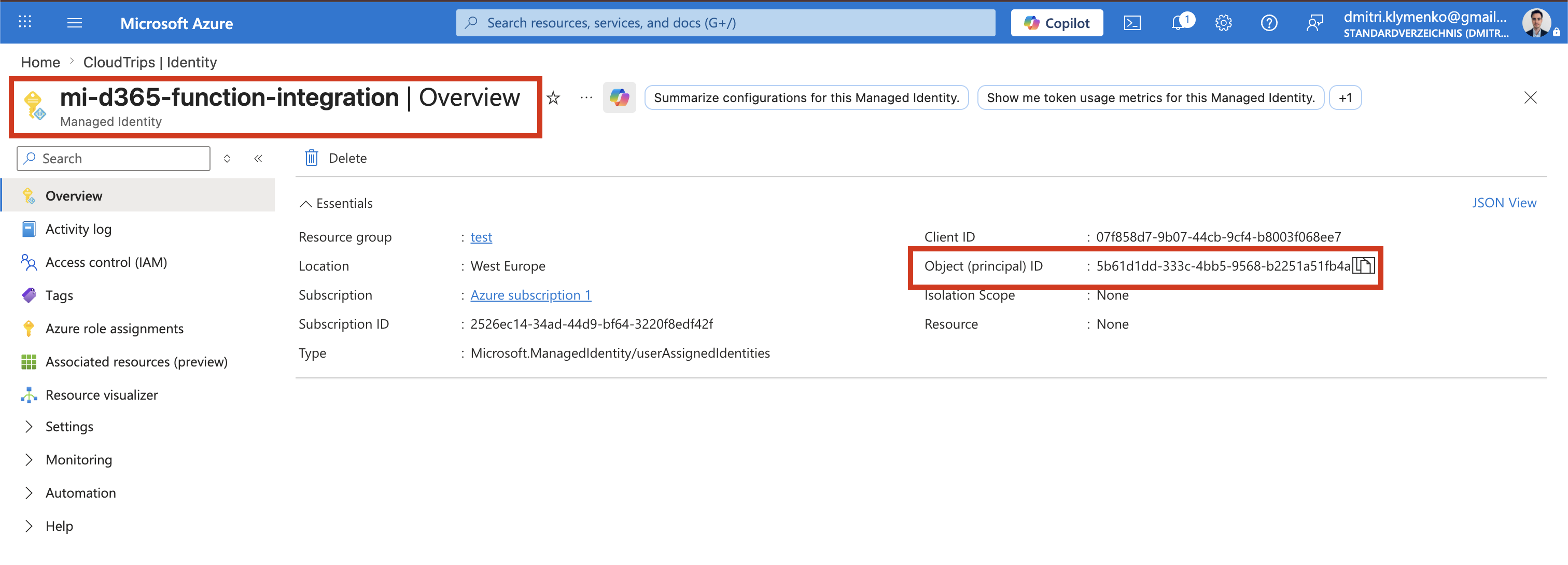Open the Azure apps grid launcher
The width and height of the screenshot is (1568, 565).
(24, 22)
